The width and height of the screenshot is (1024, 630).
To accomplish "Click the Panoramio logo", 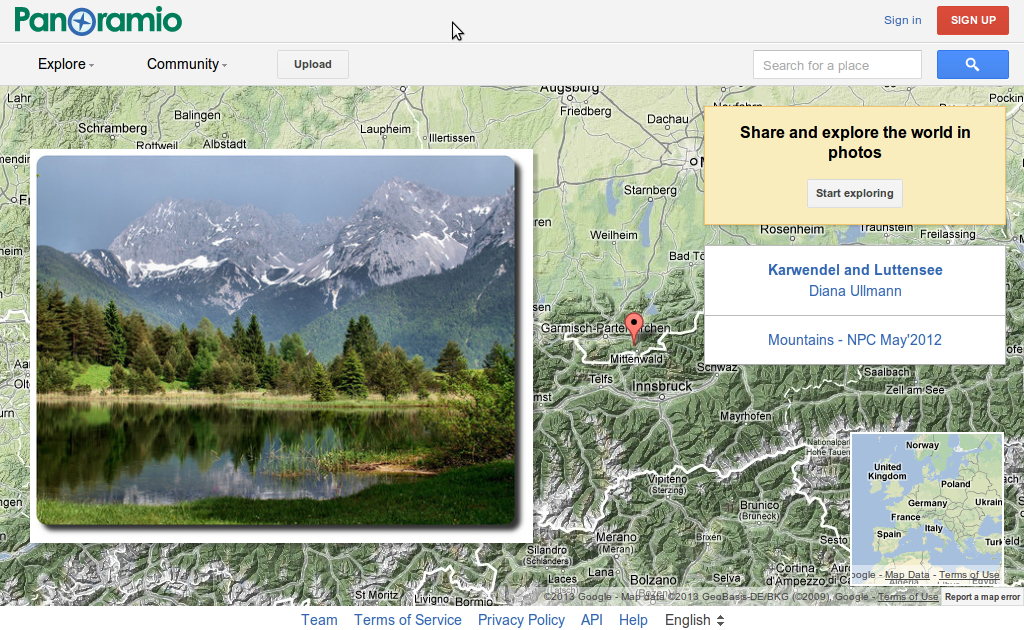I will click(98, 20).
